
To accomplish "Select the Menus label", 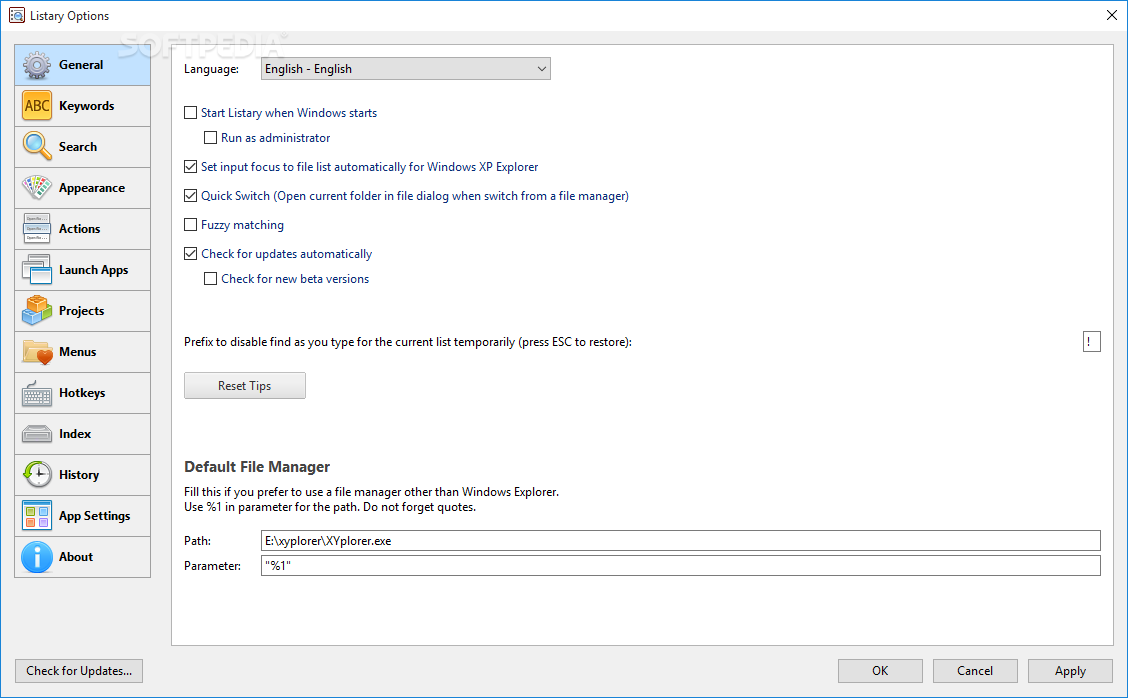I will (x=78, y=352).
